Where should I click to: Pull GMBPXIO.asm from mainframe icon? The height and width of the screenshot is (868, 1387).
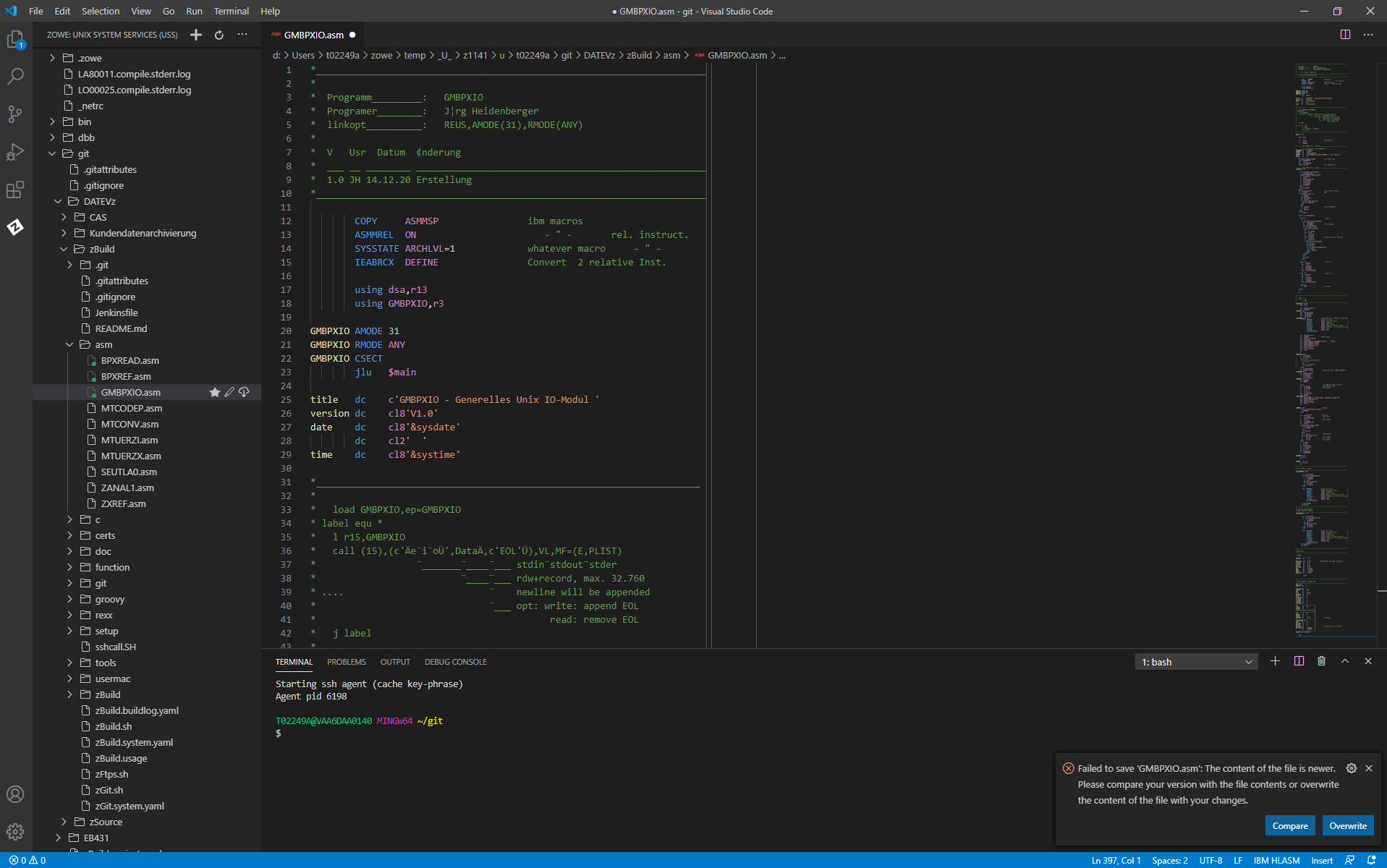pyautogui.click(x=245, y=392)
